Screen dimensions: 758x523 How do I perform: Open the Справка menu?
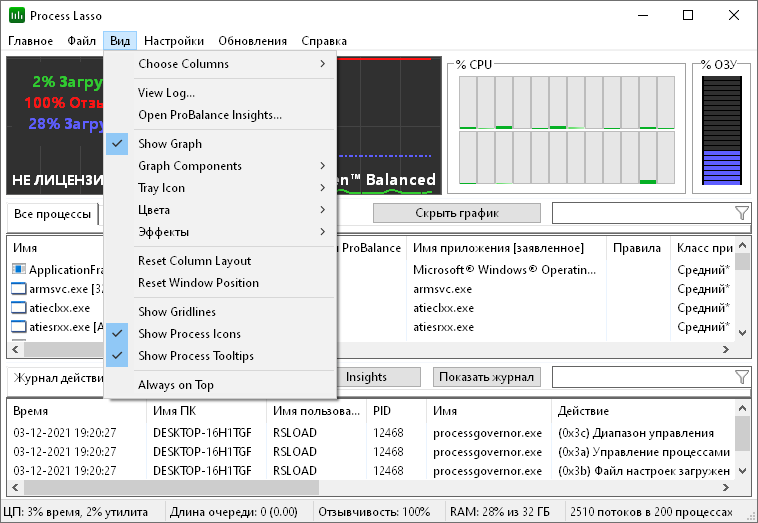324,41
